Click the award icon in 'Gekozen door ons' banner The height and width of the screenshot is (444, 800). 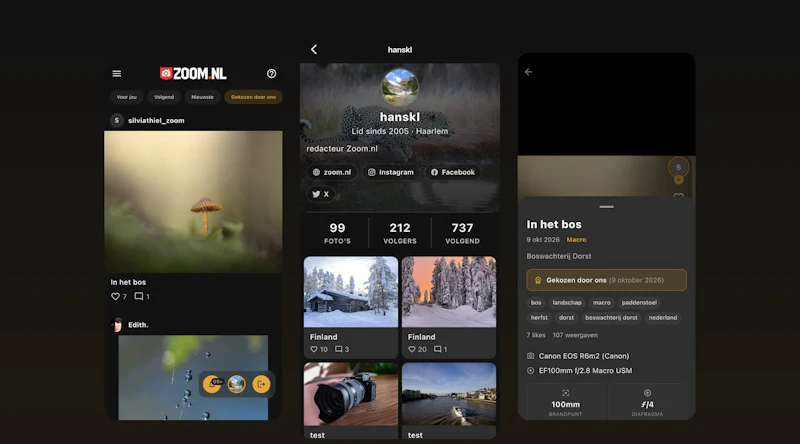coord(538,280)
